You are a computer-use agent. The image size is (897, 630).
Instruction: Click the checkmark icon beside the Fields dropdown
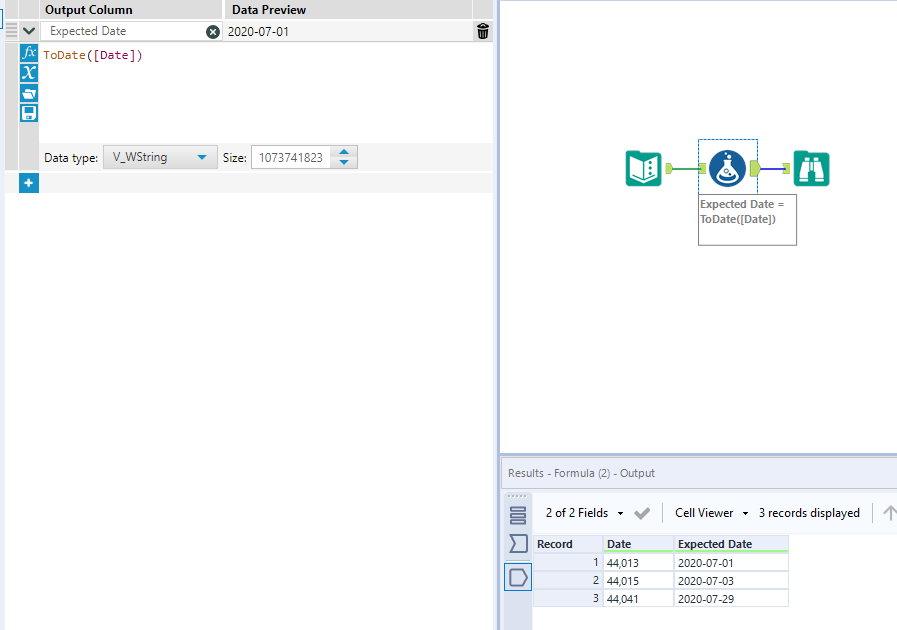coord(641,512)
